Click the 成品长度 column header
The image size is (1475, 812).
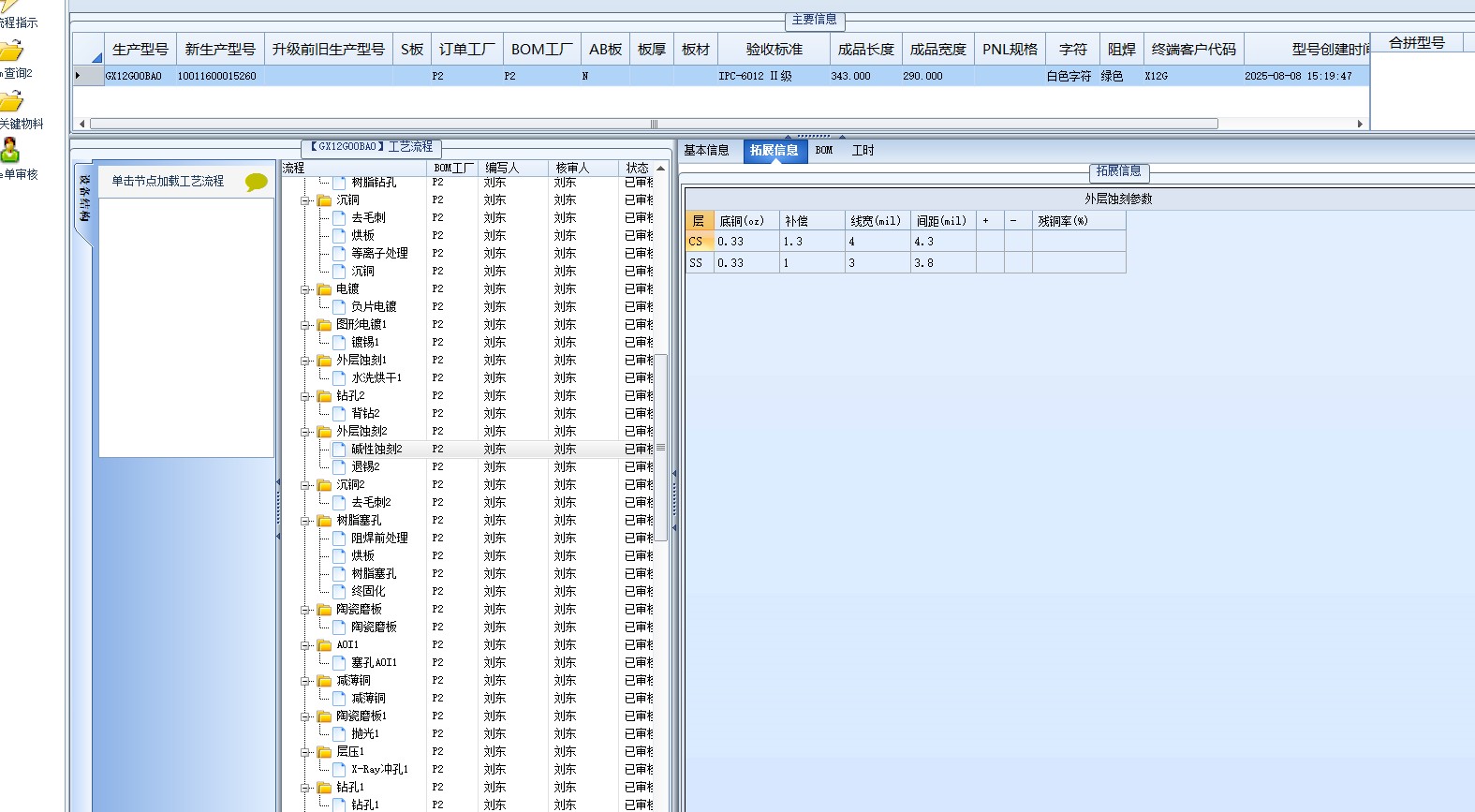(866, 50)
